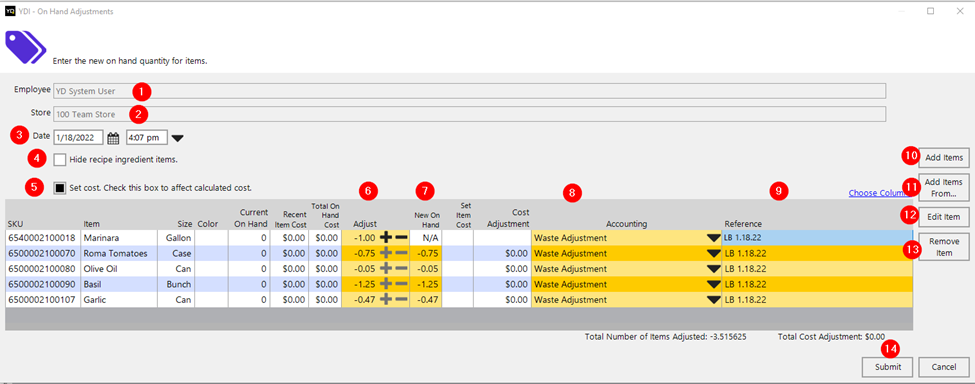Submit the on hand adjustments
The image size is (975, 384).
pyautogui.click(x=887, y=367)
